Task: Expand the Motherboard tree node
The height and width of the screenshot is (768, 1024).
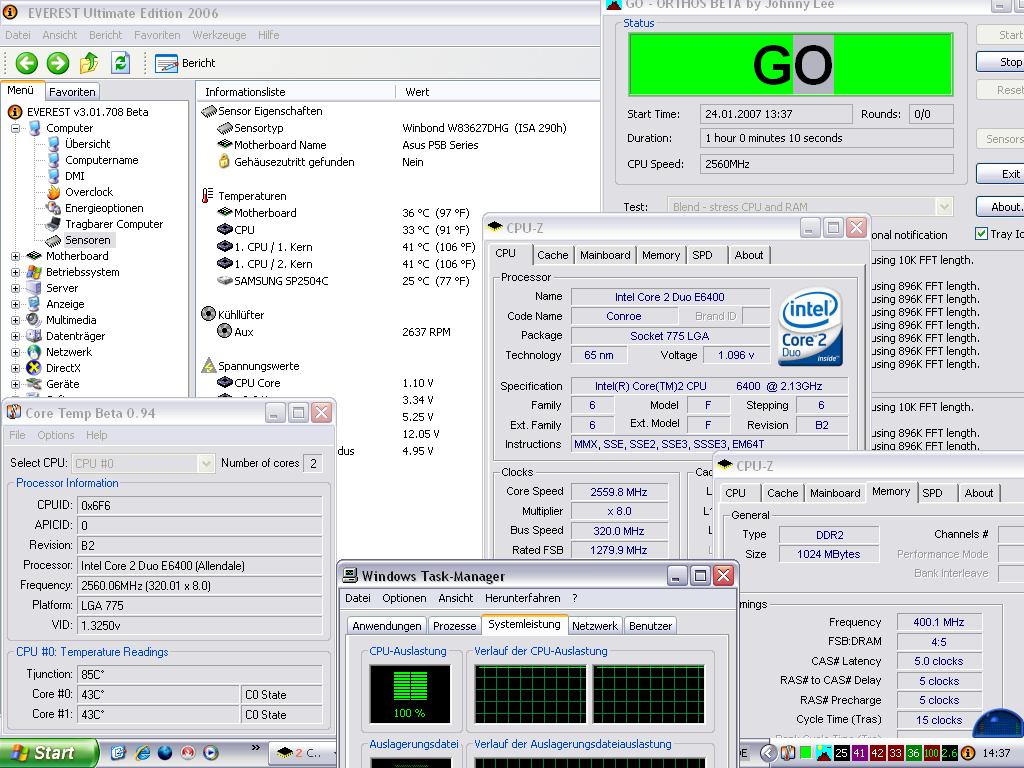Action: [x=15, y=256]
